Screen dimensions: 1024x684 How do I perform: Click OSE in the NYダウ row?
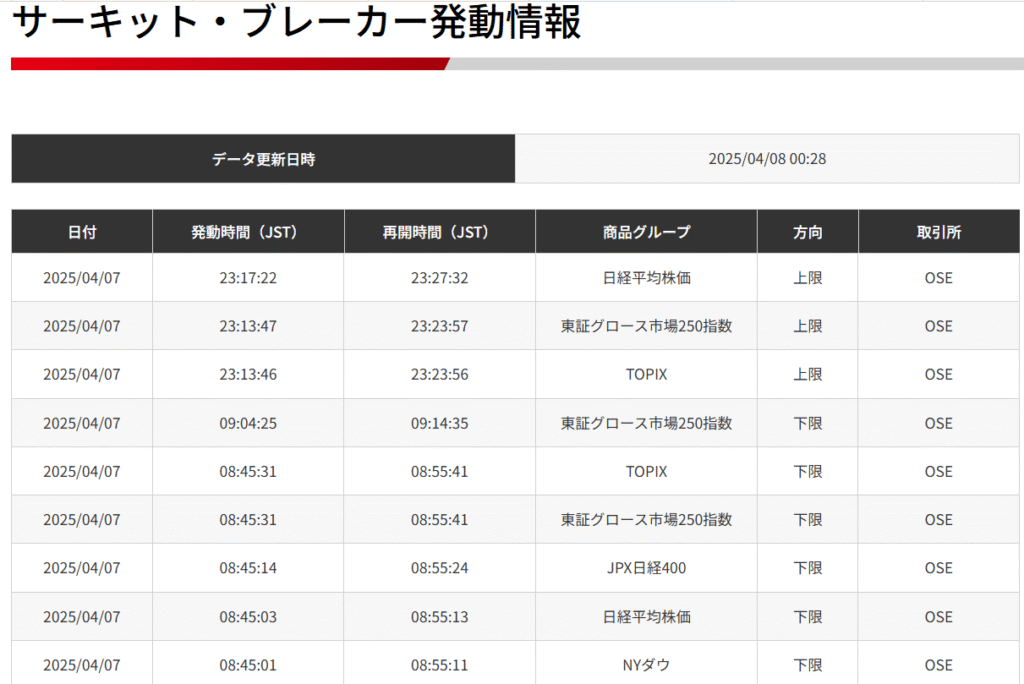point(938,665)
